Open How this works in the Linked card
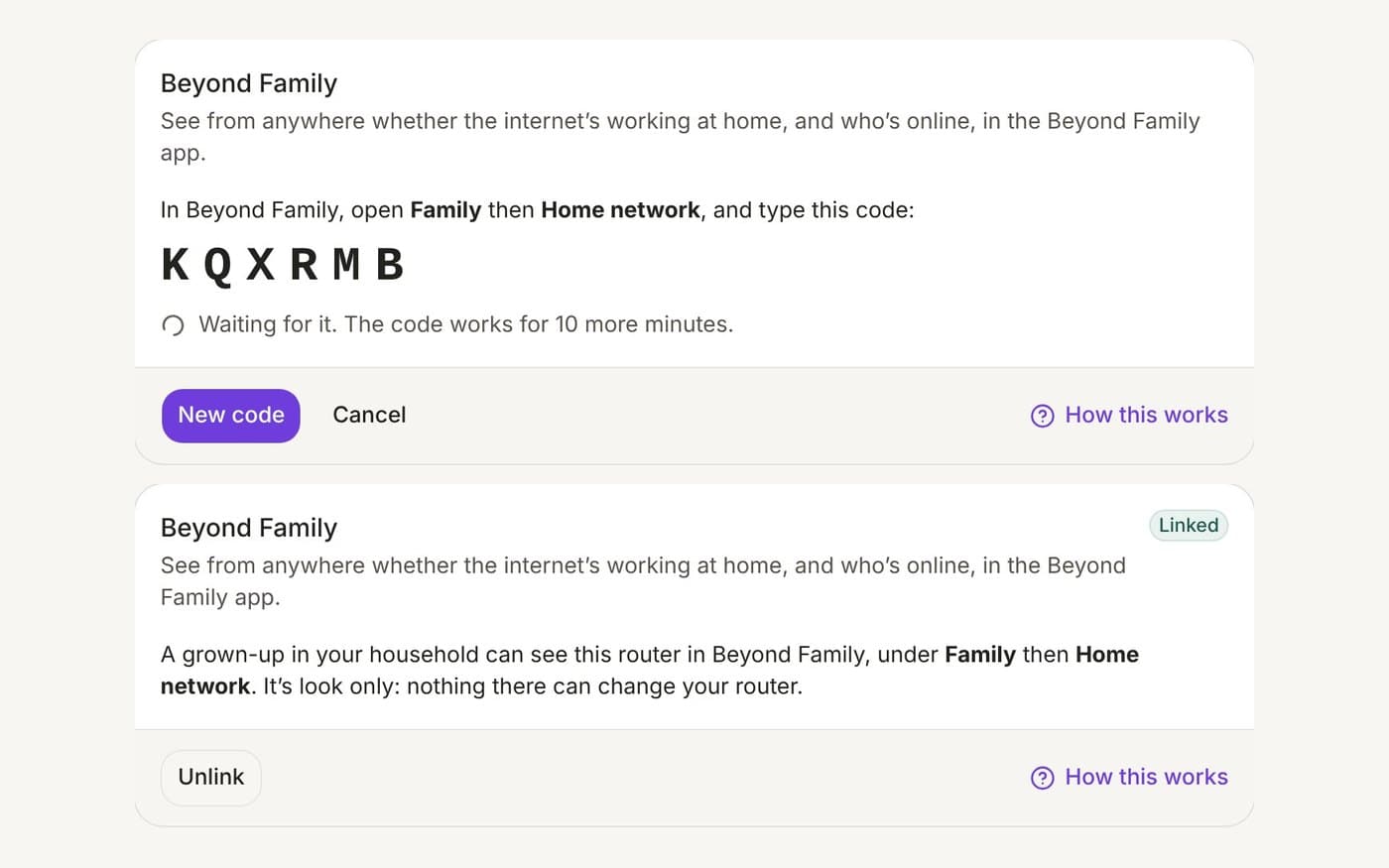The image size is (1389, 868). [x=1129, y=778]
